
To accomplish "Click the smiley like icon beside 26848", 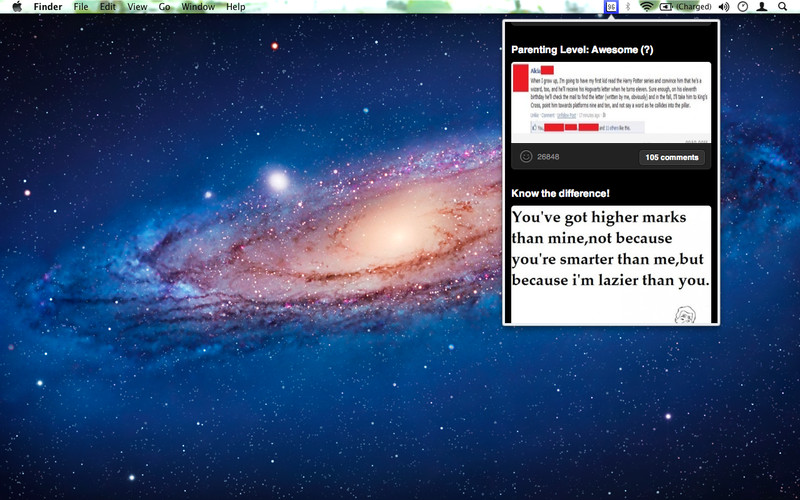I will (526, 157).
